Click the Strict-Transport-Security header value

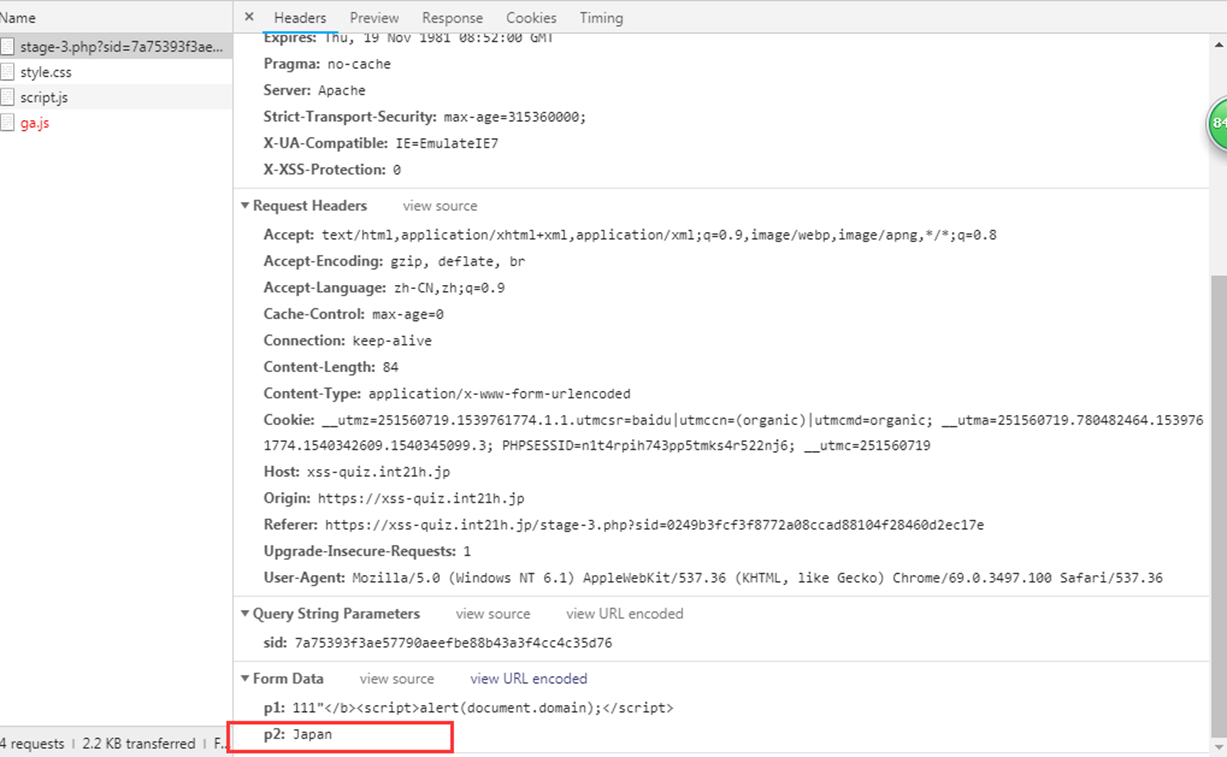[x=515, y=116]
